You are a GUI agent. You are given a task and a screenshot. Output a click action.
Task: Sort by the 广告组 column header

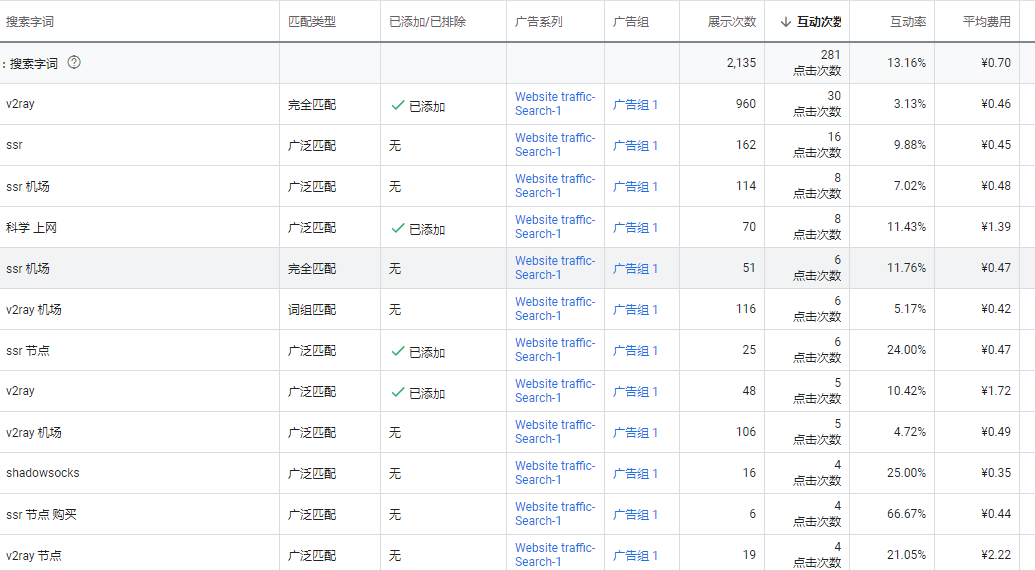pyautogui.click(x=631, y=22)
